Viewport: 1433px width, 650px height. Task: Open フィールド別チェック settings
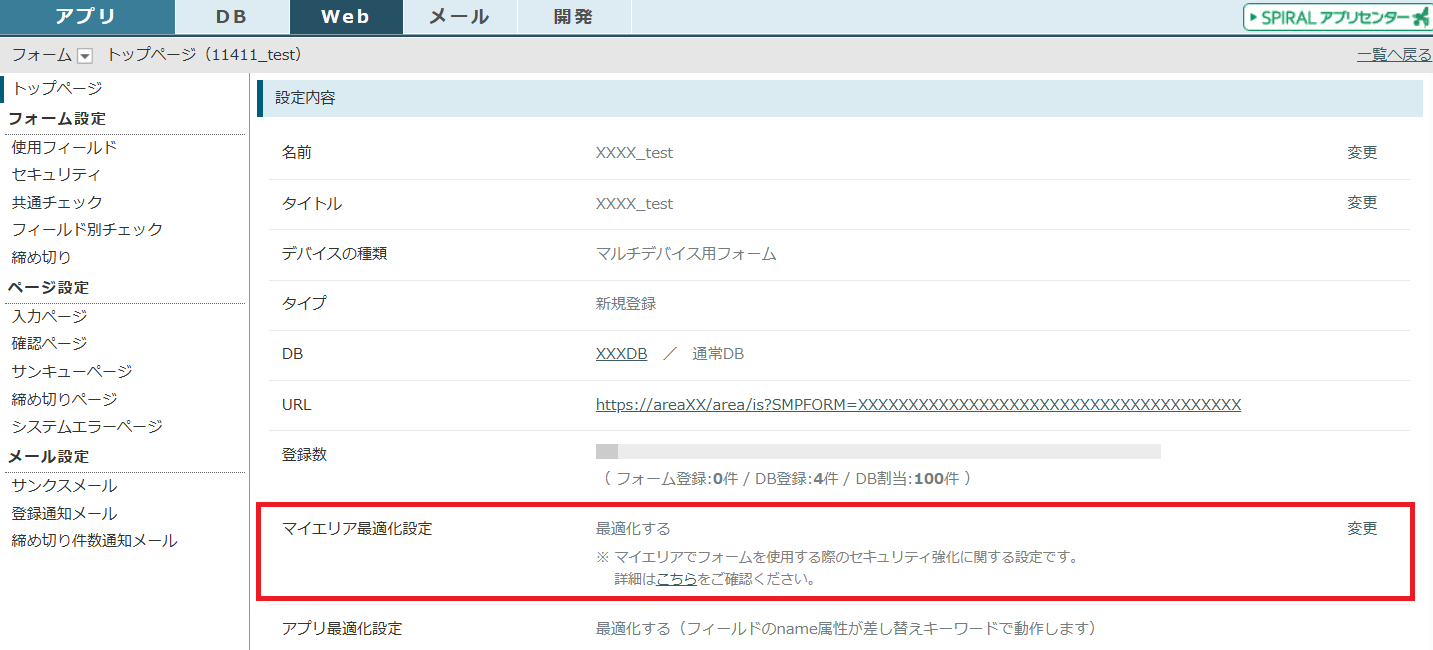(x=87, y=230)
